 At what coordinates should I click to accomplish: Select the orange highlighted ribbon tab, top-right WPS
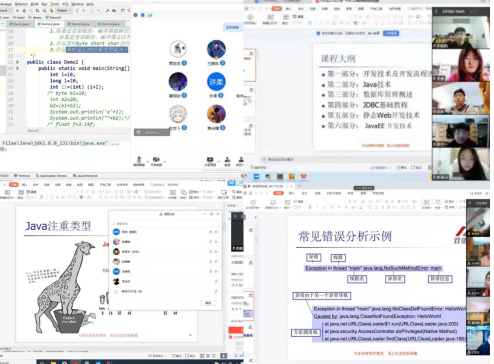[x=276, y=9]
